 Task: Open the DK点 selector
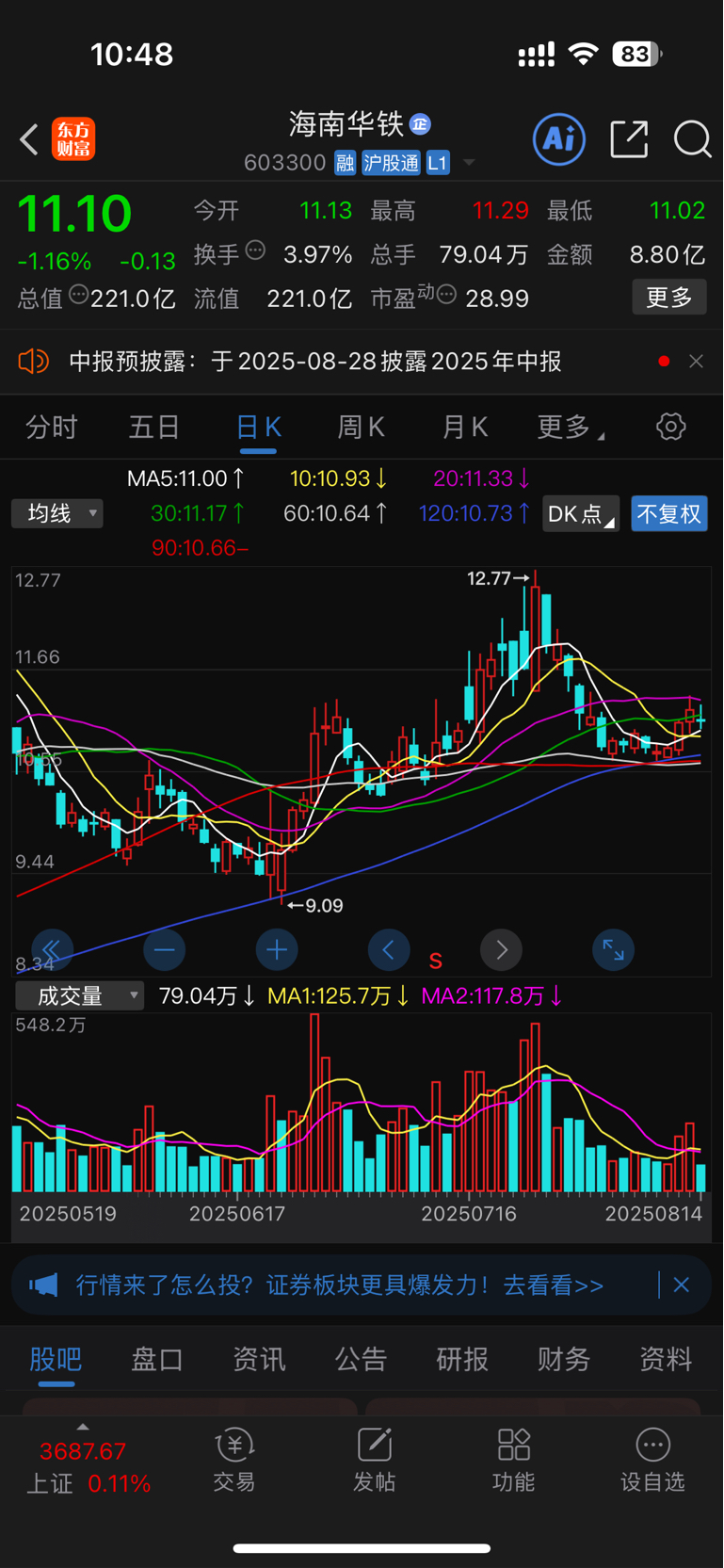click(x=581, y=514)
